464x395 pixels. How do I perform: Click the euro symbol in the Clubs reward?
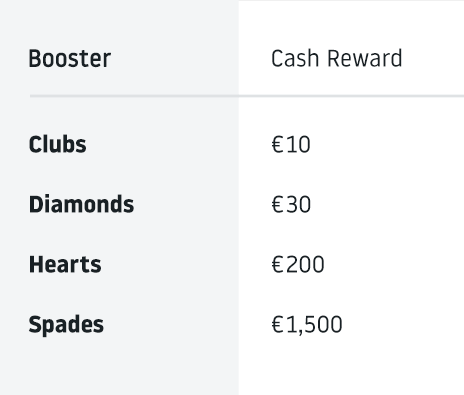click(x=278, y=145)
